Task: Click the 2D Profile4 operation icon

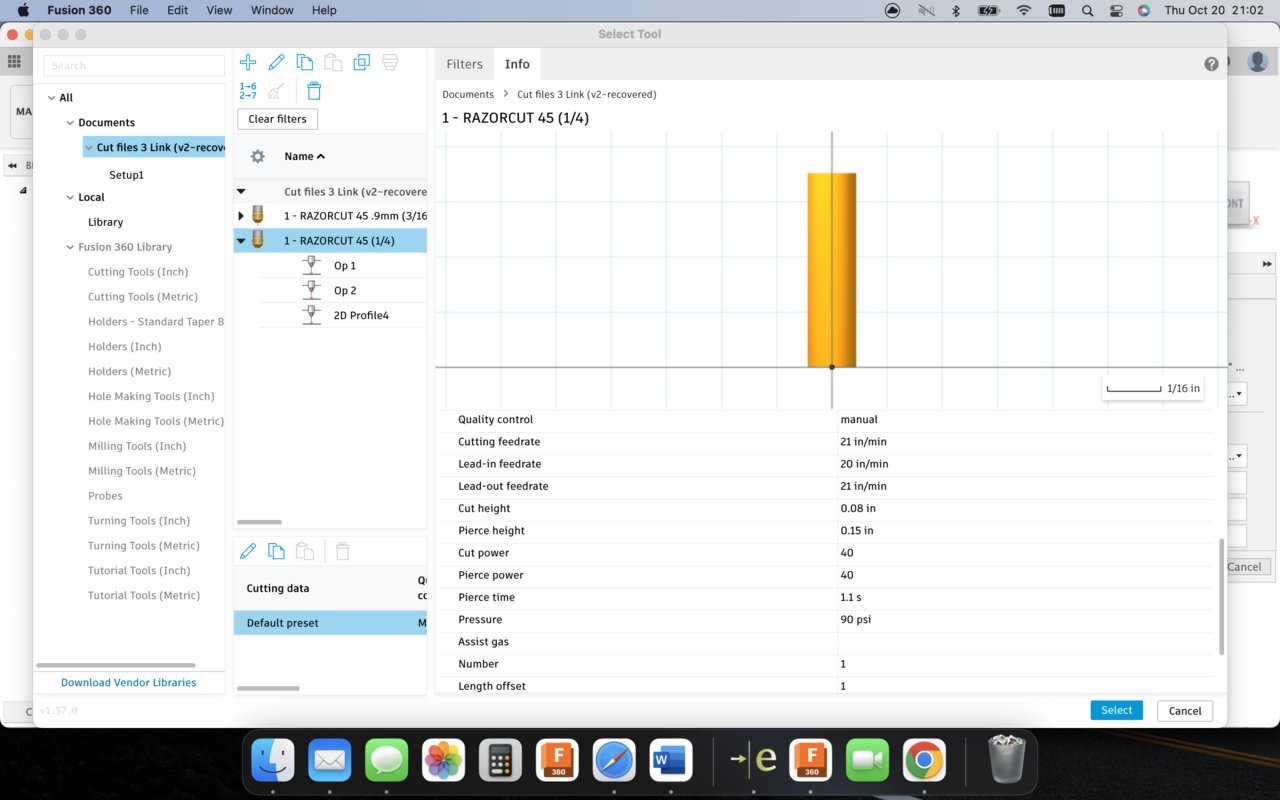Action: [312, 315]
